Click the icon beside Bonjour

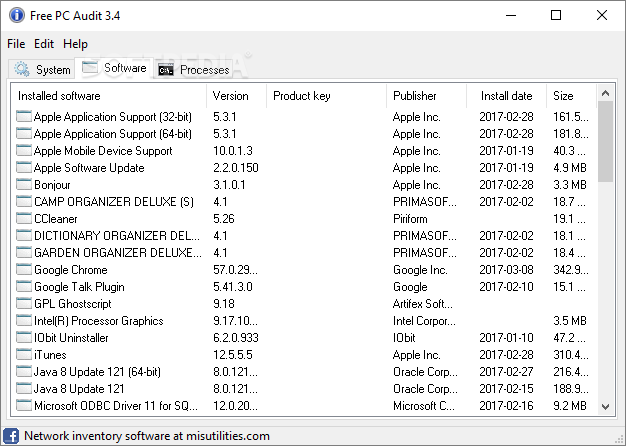coord(24,184)
